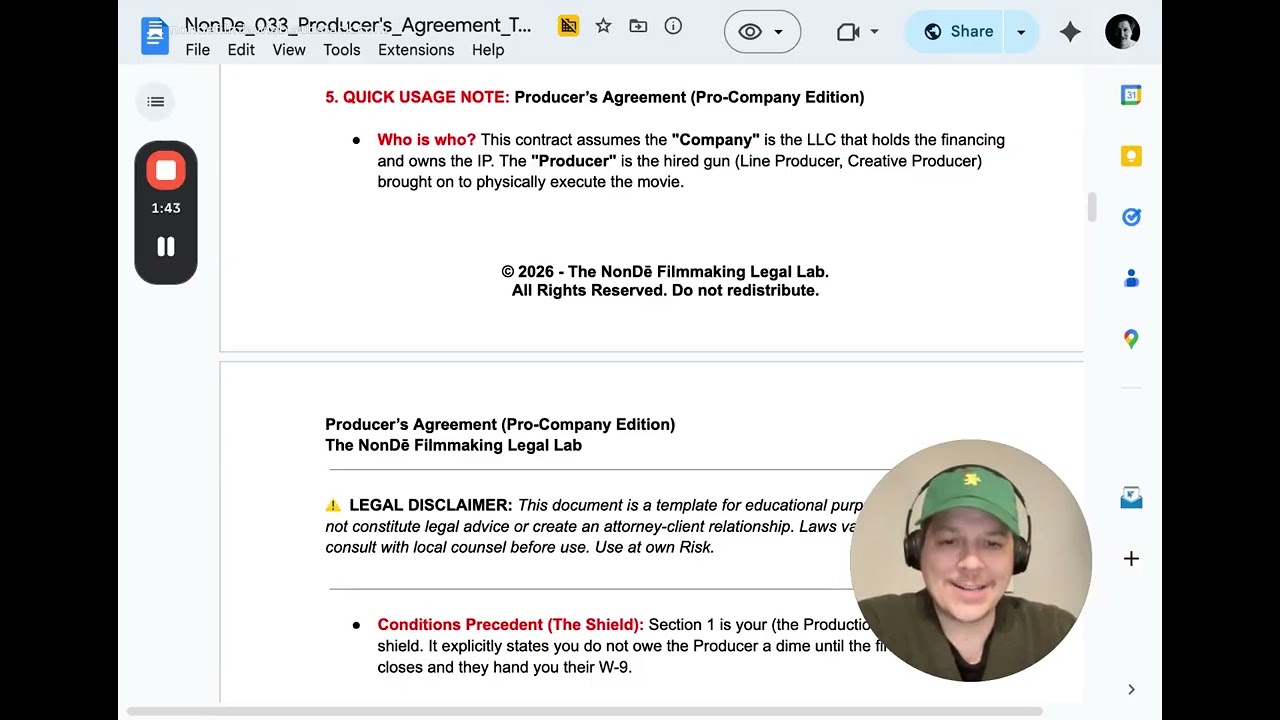Expand Meet call options arrow
The image size is (1280, 720).
(x=874, y=32)
